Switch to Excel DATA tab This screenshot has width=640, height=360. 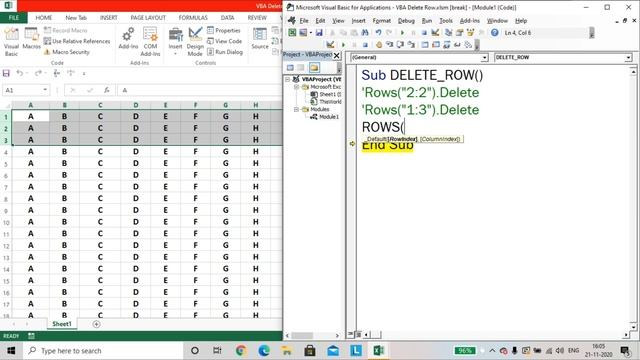coord(227,18)
